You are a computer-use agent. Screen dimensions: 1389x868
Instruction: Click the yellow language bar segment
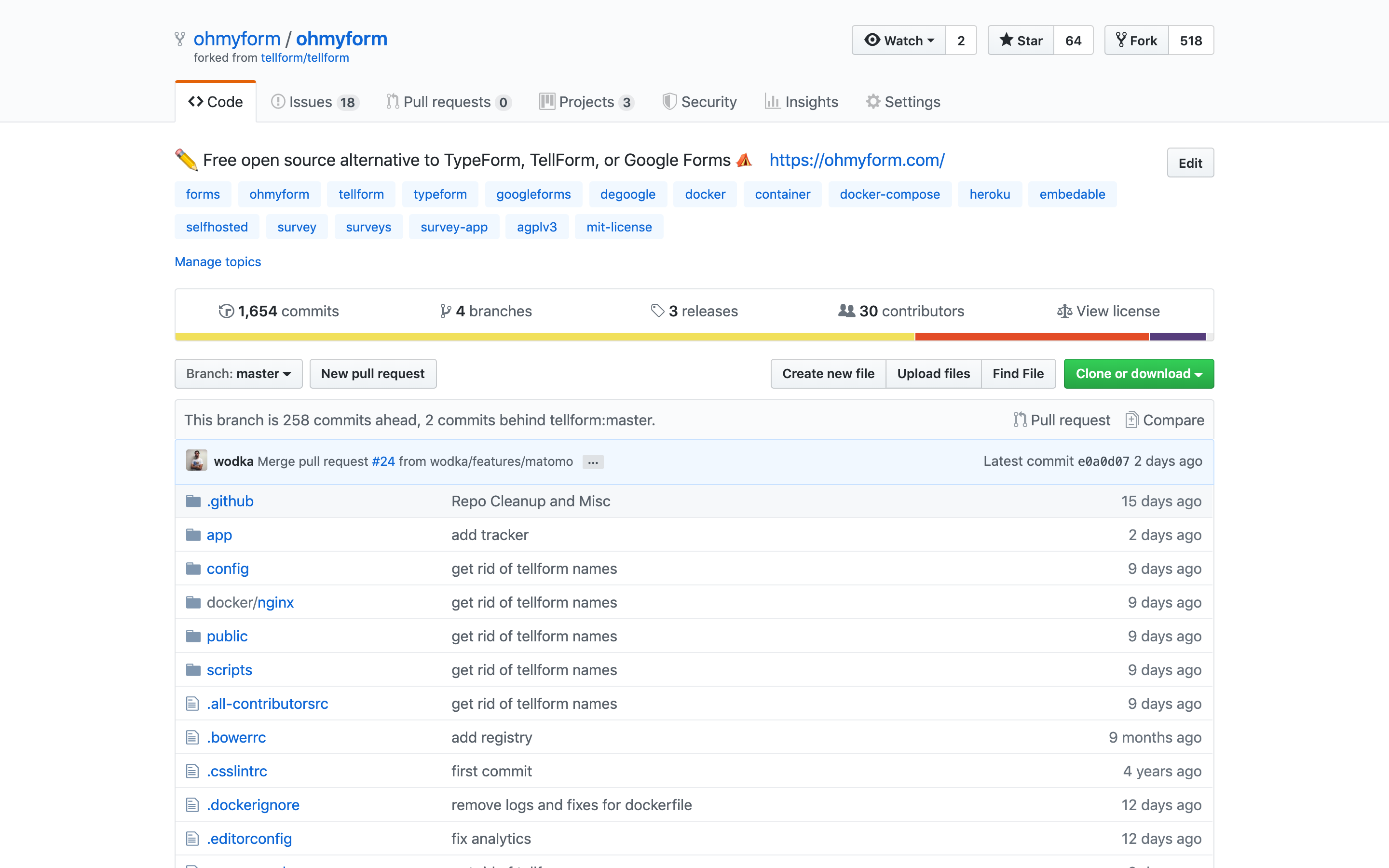[x=545, y=337]
